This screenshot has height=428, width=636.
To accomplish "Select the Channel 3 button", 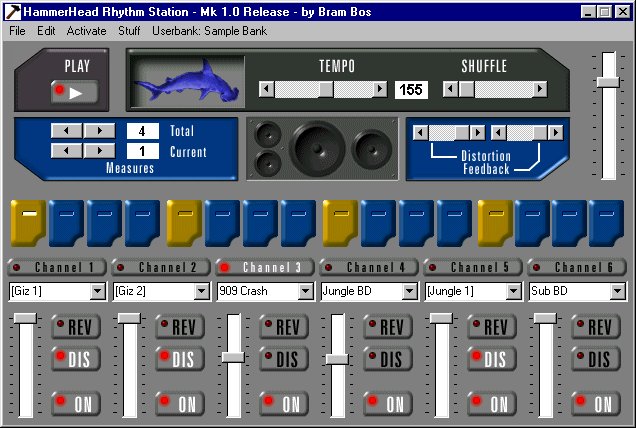I will click(265, 267).
